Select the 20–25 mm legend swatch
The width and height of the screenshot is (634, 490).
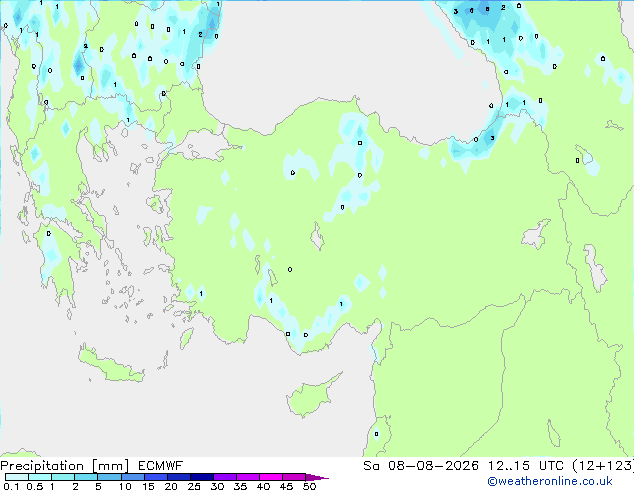[x=179, y=477]
